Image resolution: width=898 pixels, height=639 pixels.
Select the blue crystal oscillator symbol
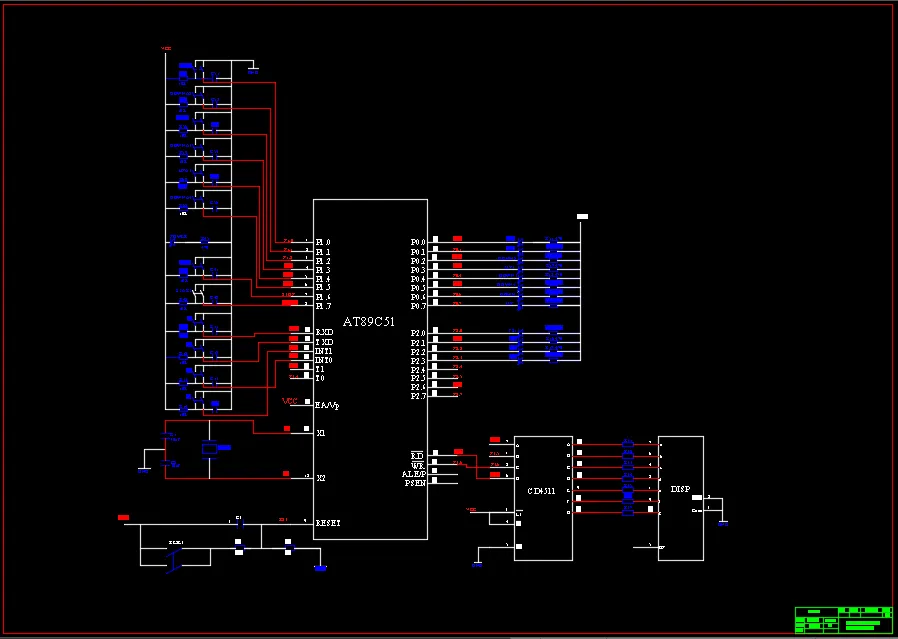pyautogui.click(x=210, y=448)
